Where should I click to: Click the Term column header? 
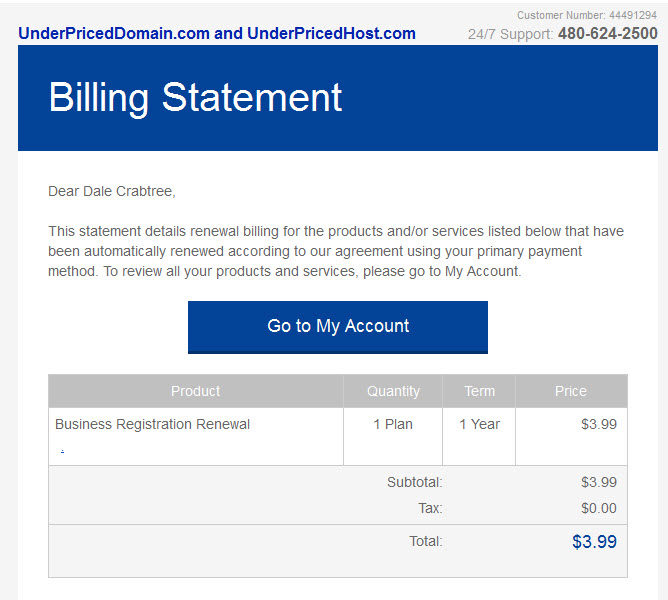coord(479,391)
